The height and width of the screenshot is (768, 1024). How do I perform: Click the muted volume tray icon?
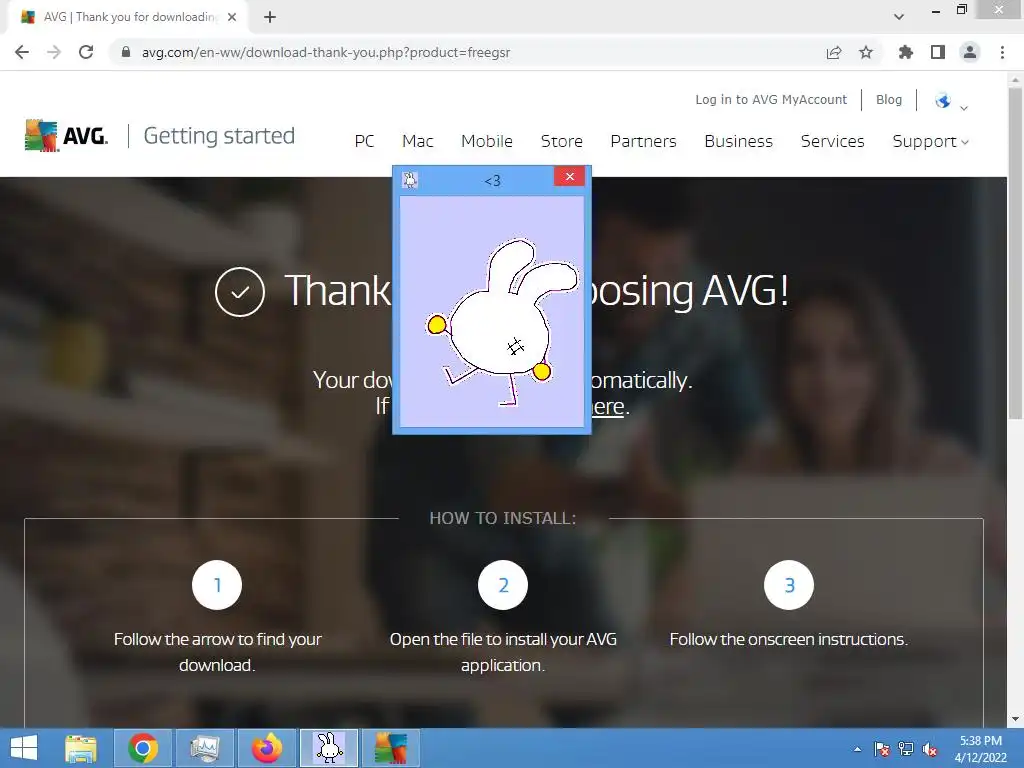click(930, 749)
